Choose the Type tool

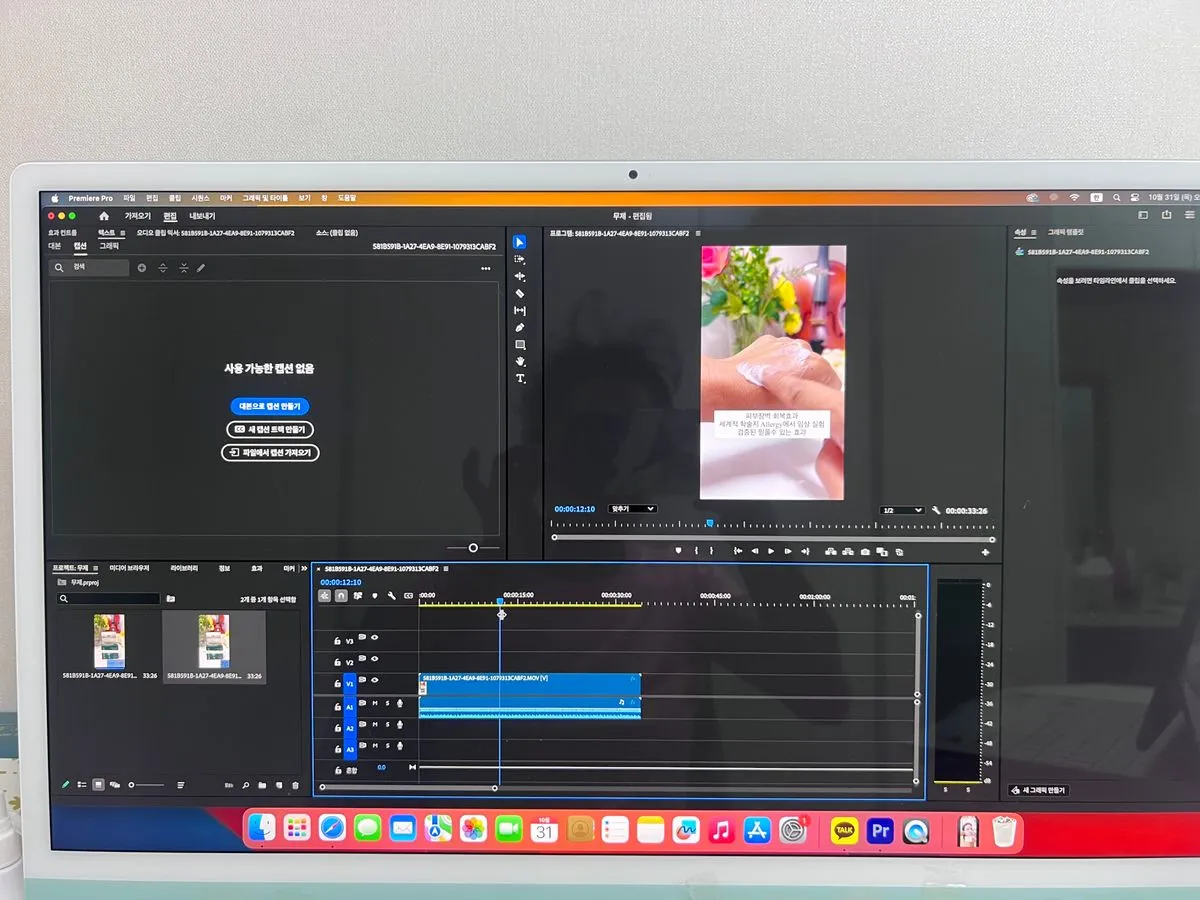coord(520,379)
